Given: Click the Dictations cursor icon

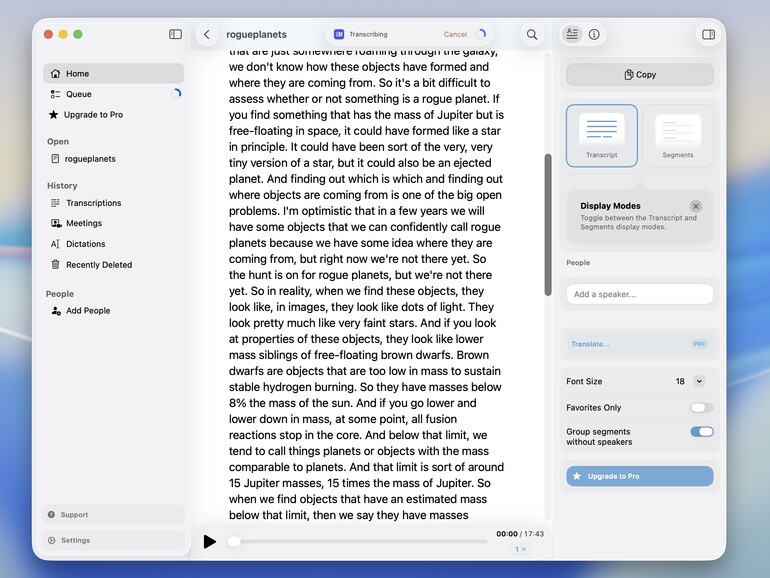Looking at the screenshot, I should [x=55, y=244].
